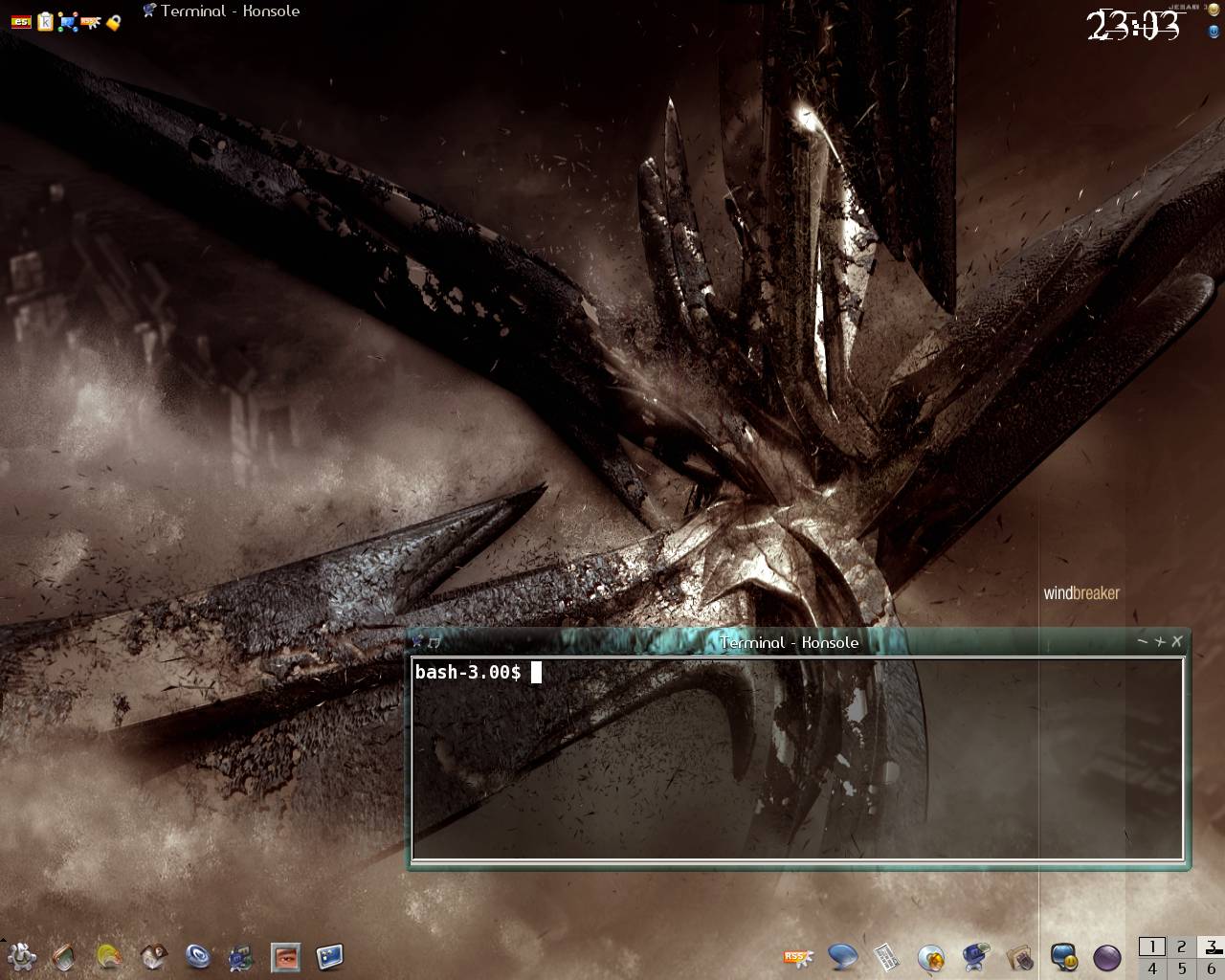1225x980 pixels.
Task: Open the network connections tray icon
Action: 68,21
